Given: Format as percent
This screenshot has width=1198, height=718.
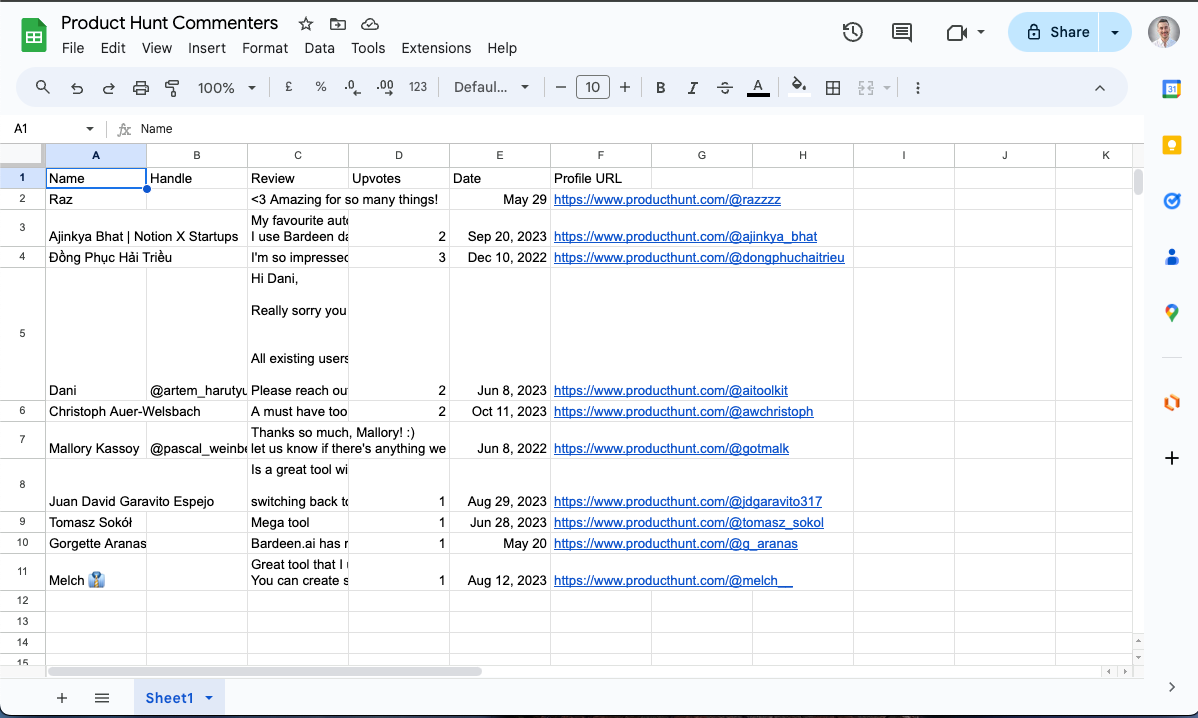Looking at the screenshot, I should click(321, 87).
